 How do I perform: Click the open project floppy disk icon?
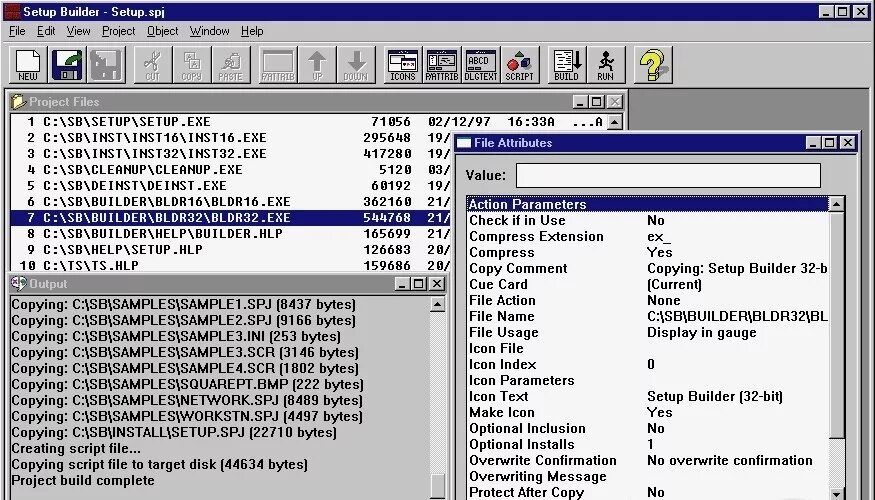click(67, 65)
